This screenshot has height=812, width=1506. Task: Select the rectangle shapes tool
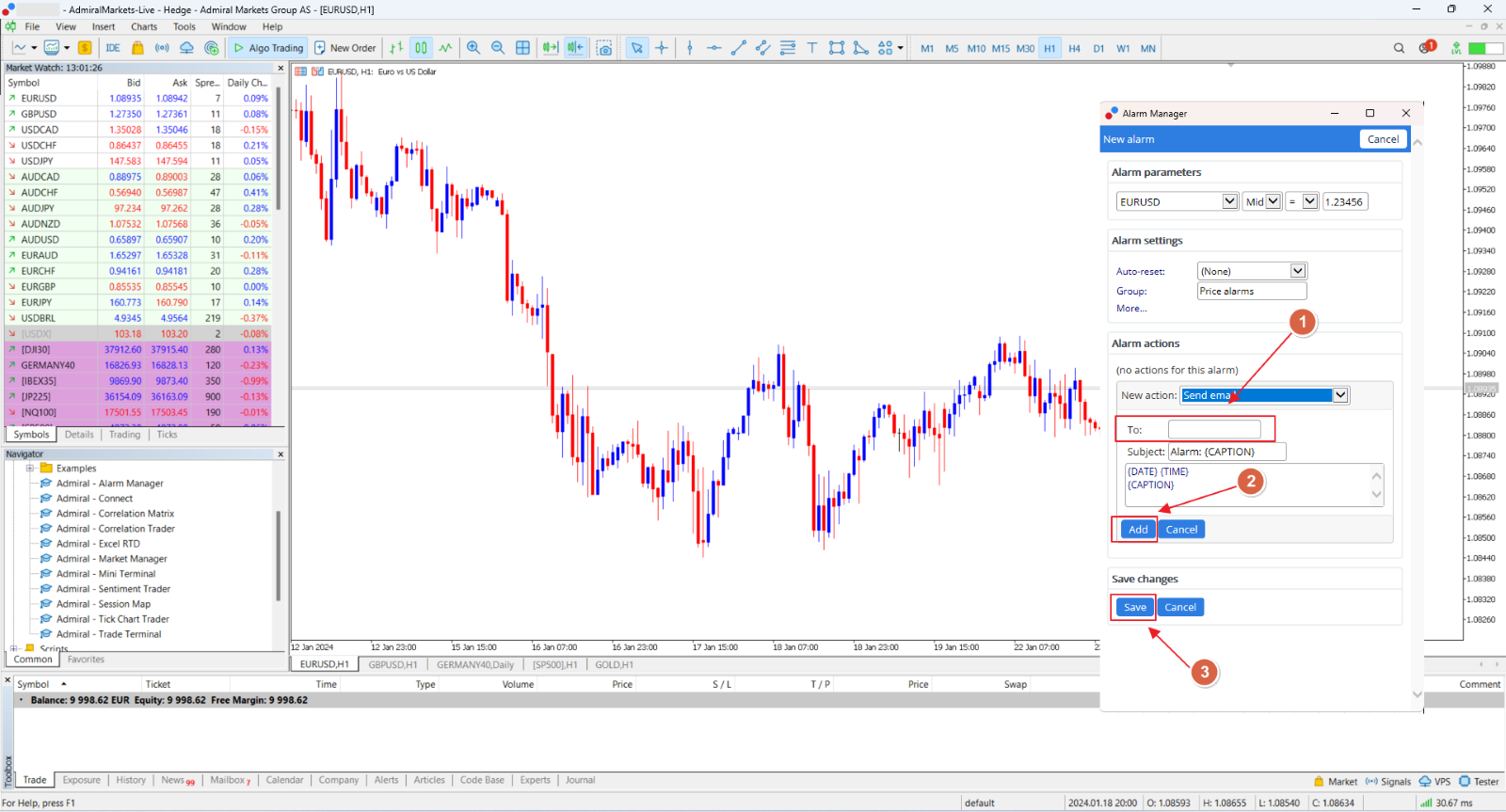click(837, 48)
